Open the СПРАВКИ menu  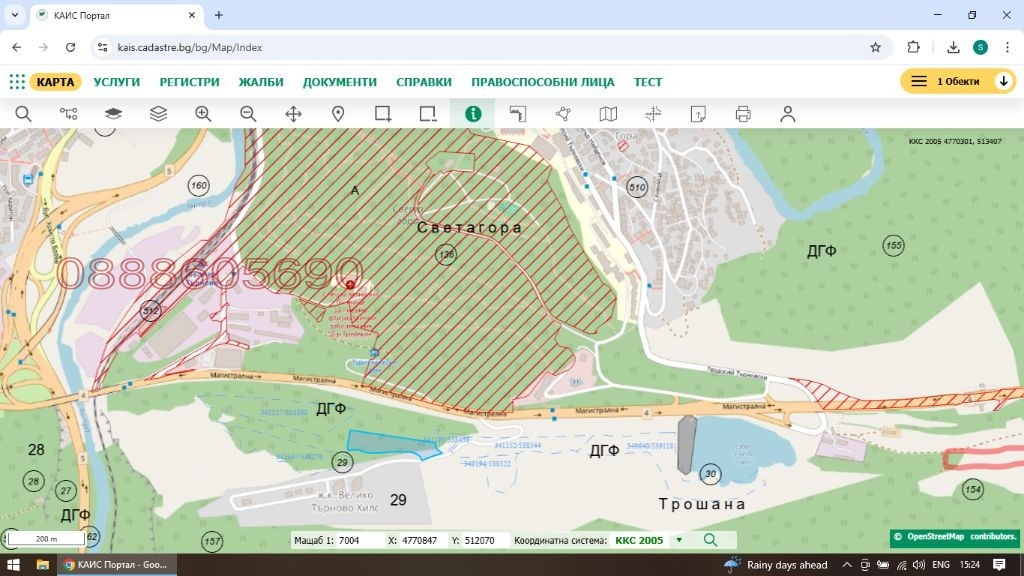point(423,82)
